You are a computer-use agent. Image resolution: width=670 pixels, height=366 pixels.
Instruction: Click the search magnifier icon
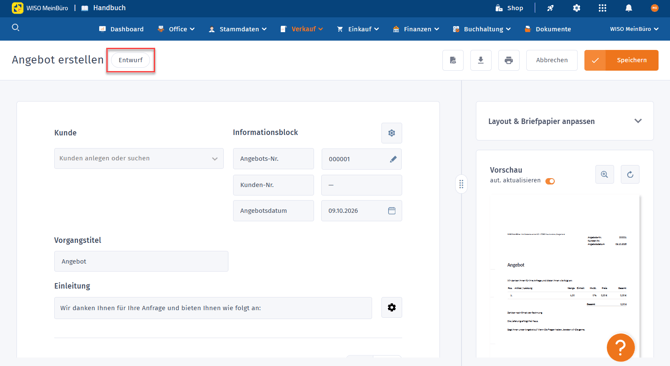click(15, 28)
